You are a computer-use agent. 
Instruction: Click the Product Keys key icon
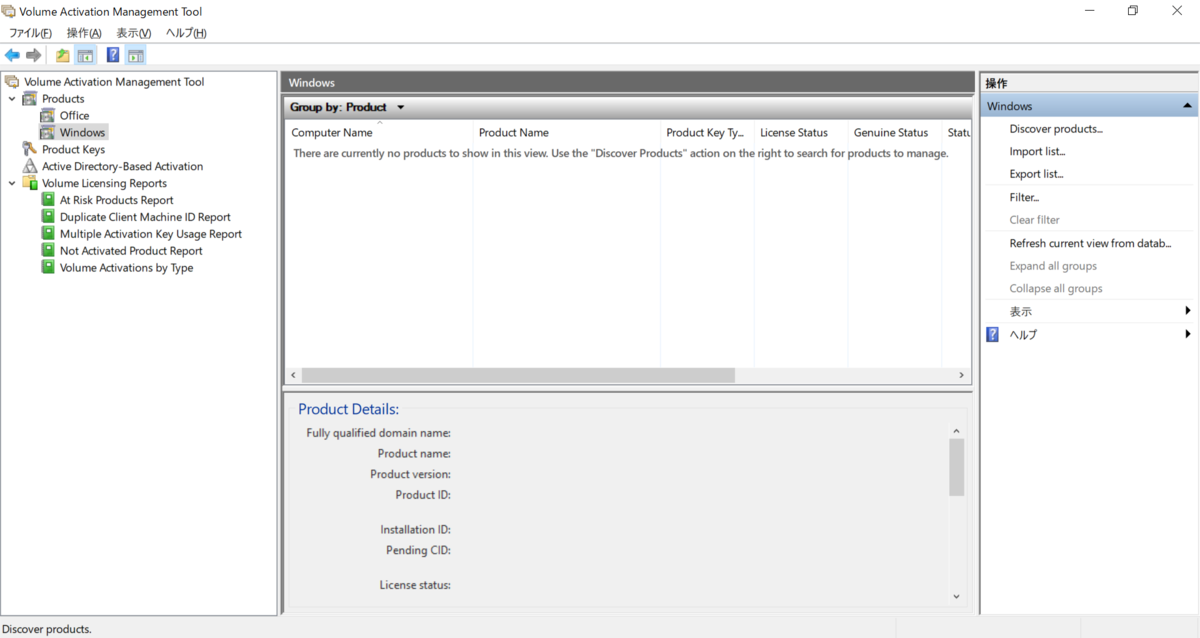pos(30,149)
